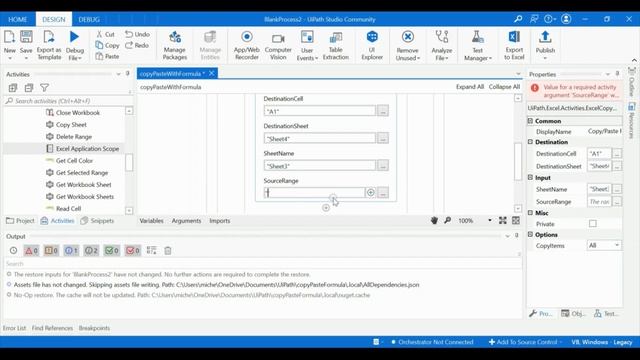Open Manage Packages
This screenshot has width=640, height=360.
(x=175, y=44)
